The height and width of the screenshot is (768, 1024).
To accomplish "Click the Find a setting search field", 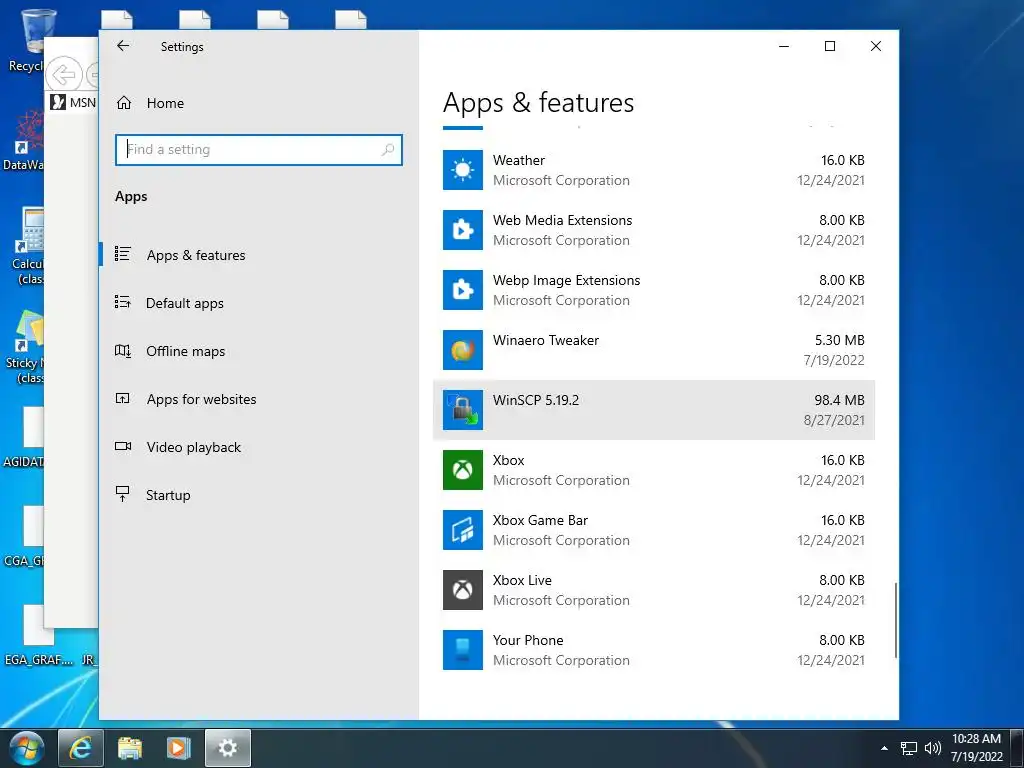I will 259,150.
